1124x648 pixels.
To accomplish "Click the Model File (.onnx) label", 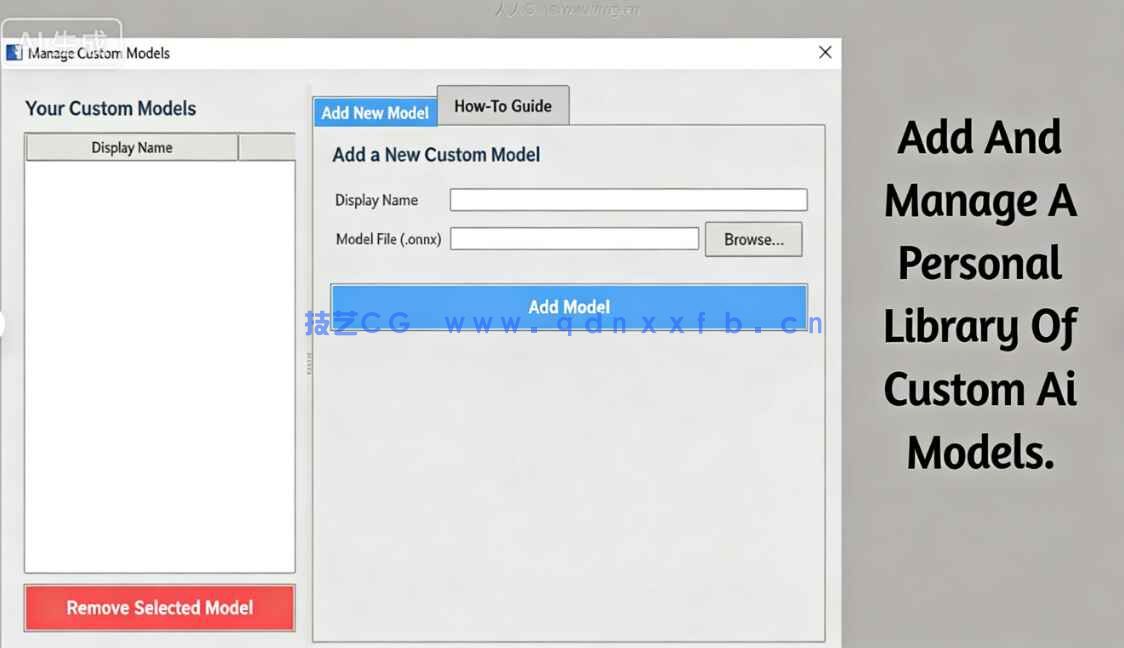I will [387, 238].
